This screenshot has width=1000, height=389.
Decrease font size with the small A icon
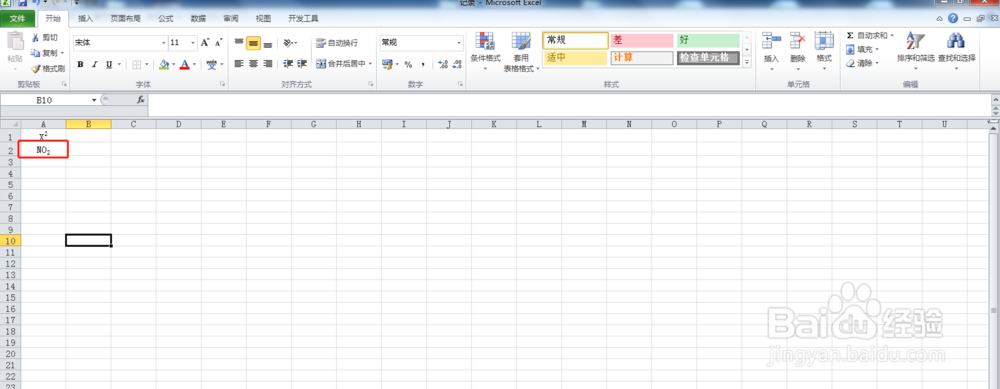click(218, 43)
